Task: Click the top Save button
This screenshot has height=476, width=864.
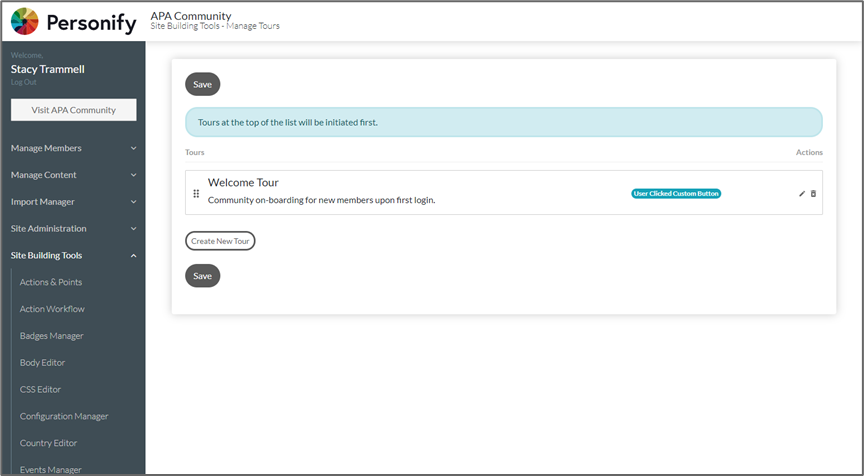Action: (x=202, y=84)
